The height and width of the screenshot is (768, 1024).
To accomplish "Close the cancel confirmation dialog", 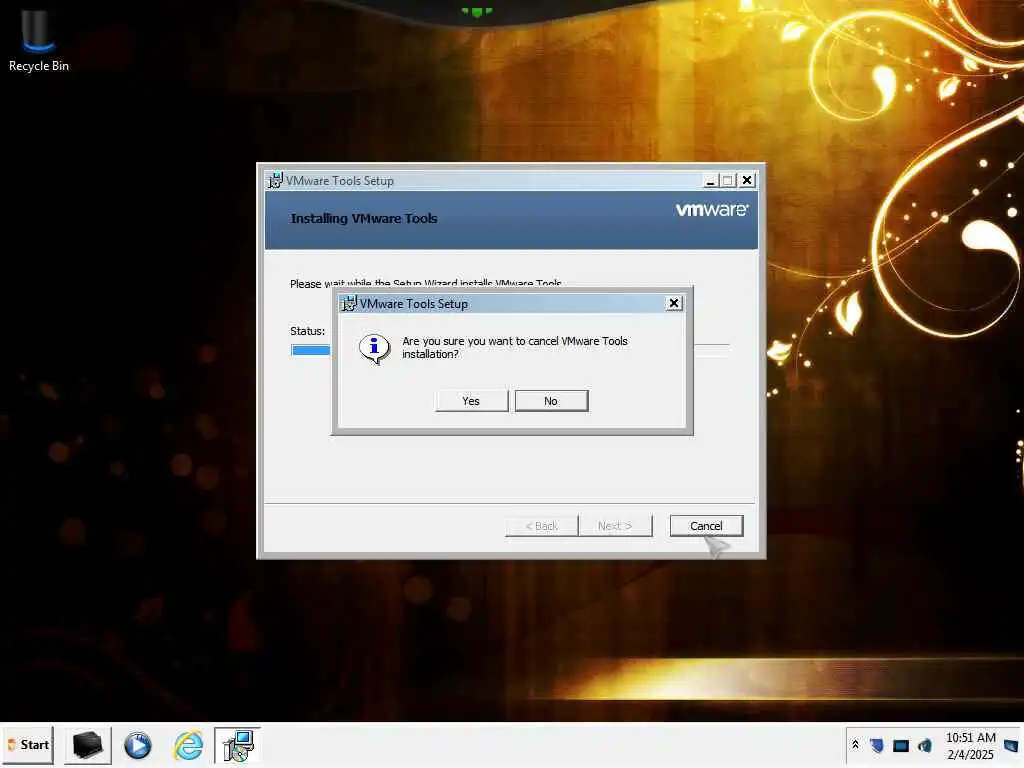I will [674, 303].
